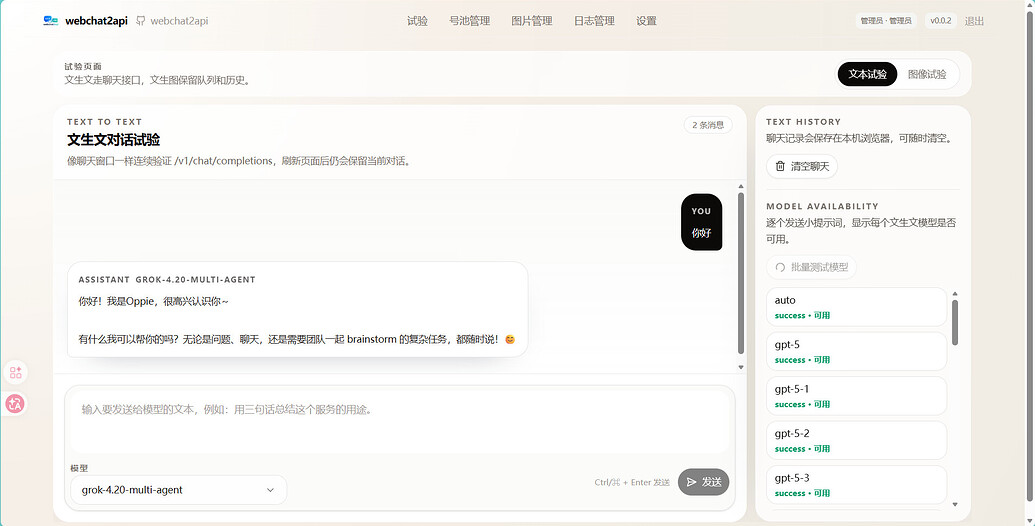Image resolution: width=1035 pixels, height=526 pixels.
Task: Click the 管理员 badge in header
Action: pyautogui.click(x=886, y=20)
